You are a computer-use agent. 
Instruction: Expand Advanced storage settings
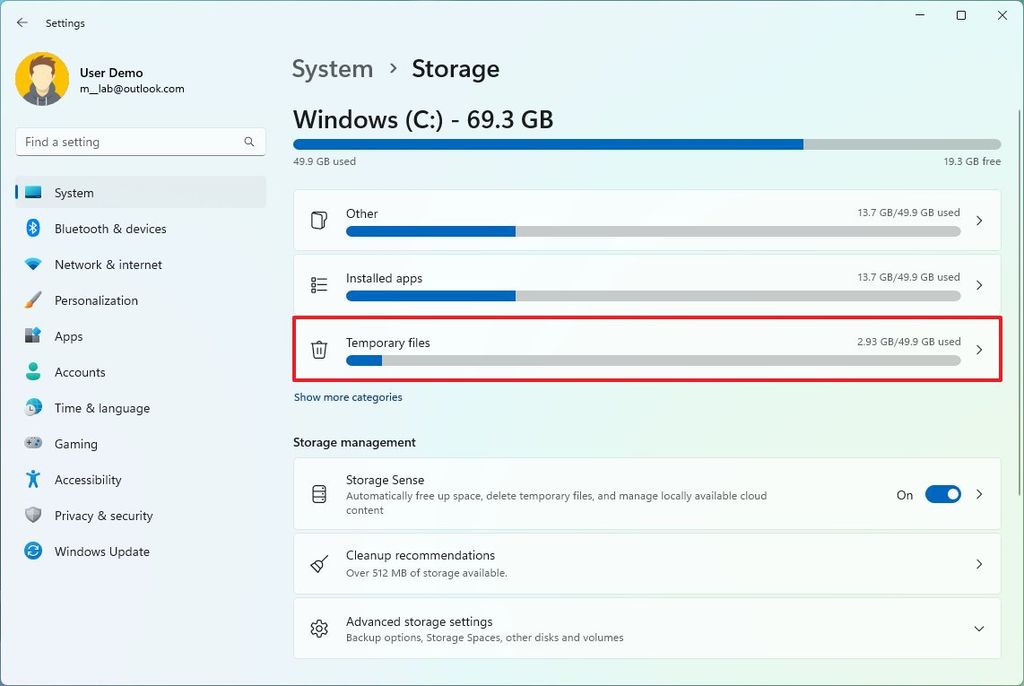coord(979,628)
